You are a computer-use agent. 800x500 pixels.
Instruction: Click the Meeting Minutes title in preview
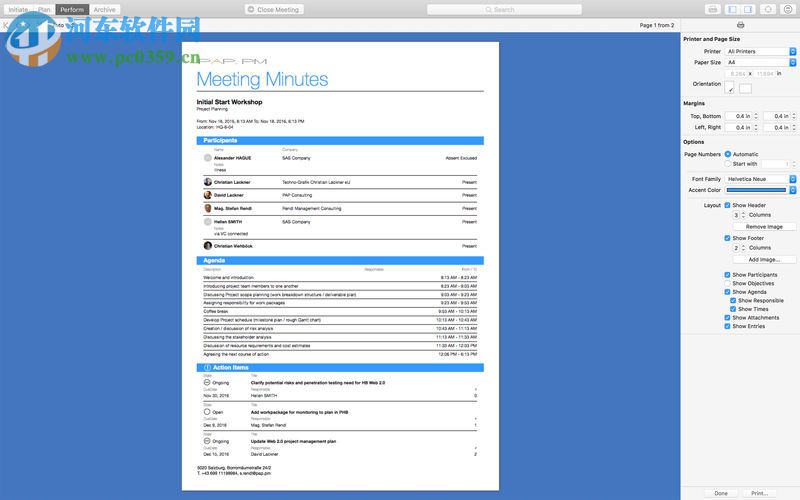pos(262,79)
